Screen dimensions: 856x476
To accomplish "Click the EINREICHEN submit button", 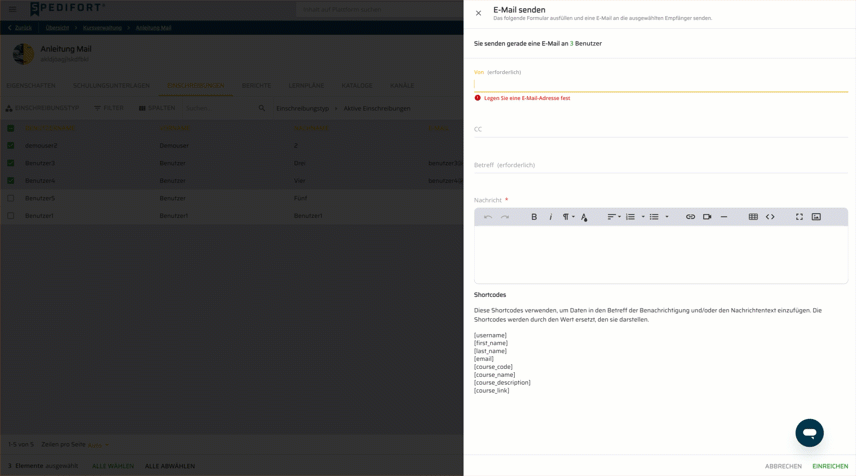I will 830,466.
